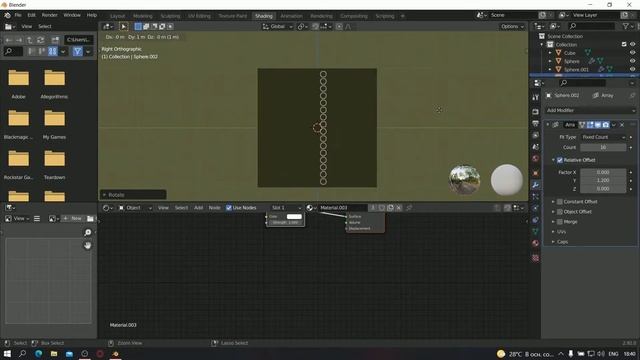This screenshot has height=360, width=640.
Task: Open the viewport Options dropdown
Action: pos(512,27)
